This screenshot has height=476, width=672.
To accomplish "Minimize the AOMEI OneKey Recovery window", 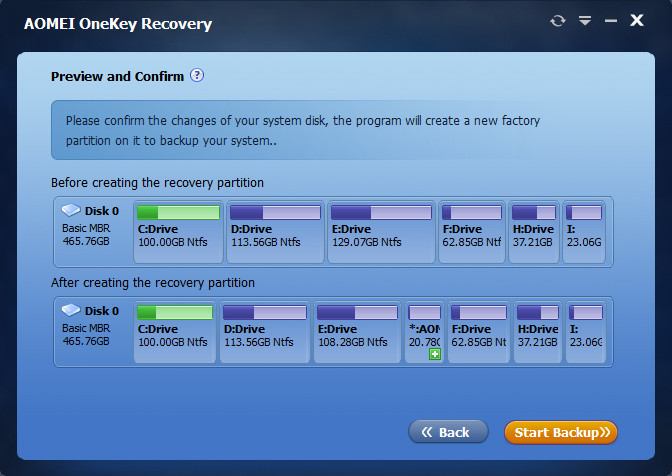I will (611, 21).
